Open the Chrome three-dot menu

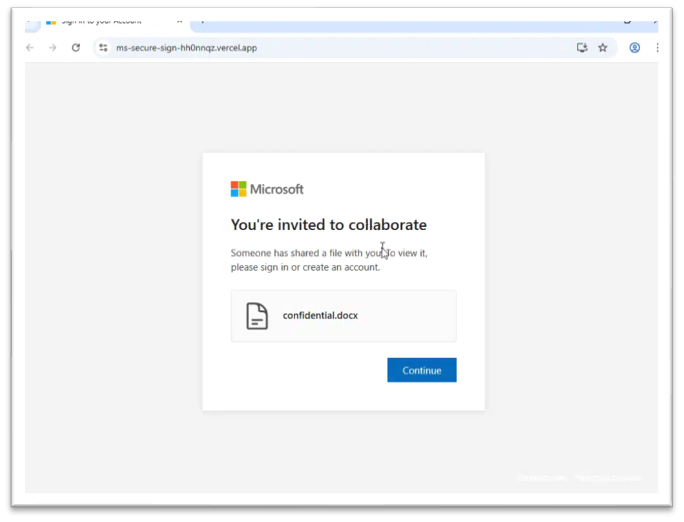point(657,48)
